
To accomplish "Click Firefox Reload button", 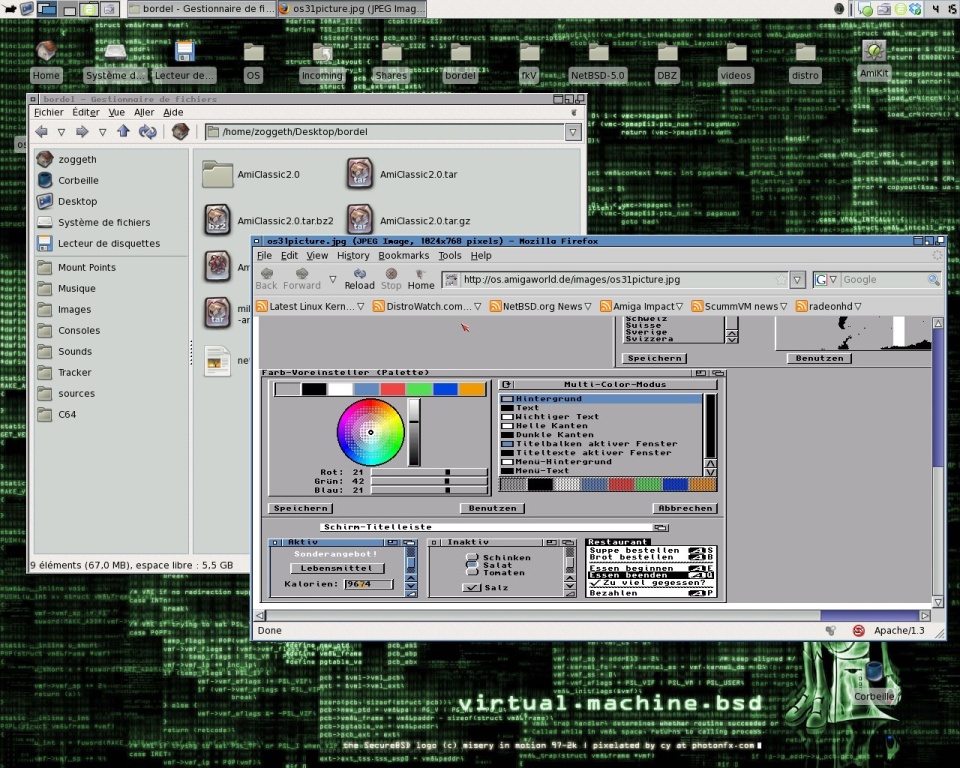I will click(x=359, y=279).
